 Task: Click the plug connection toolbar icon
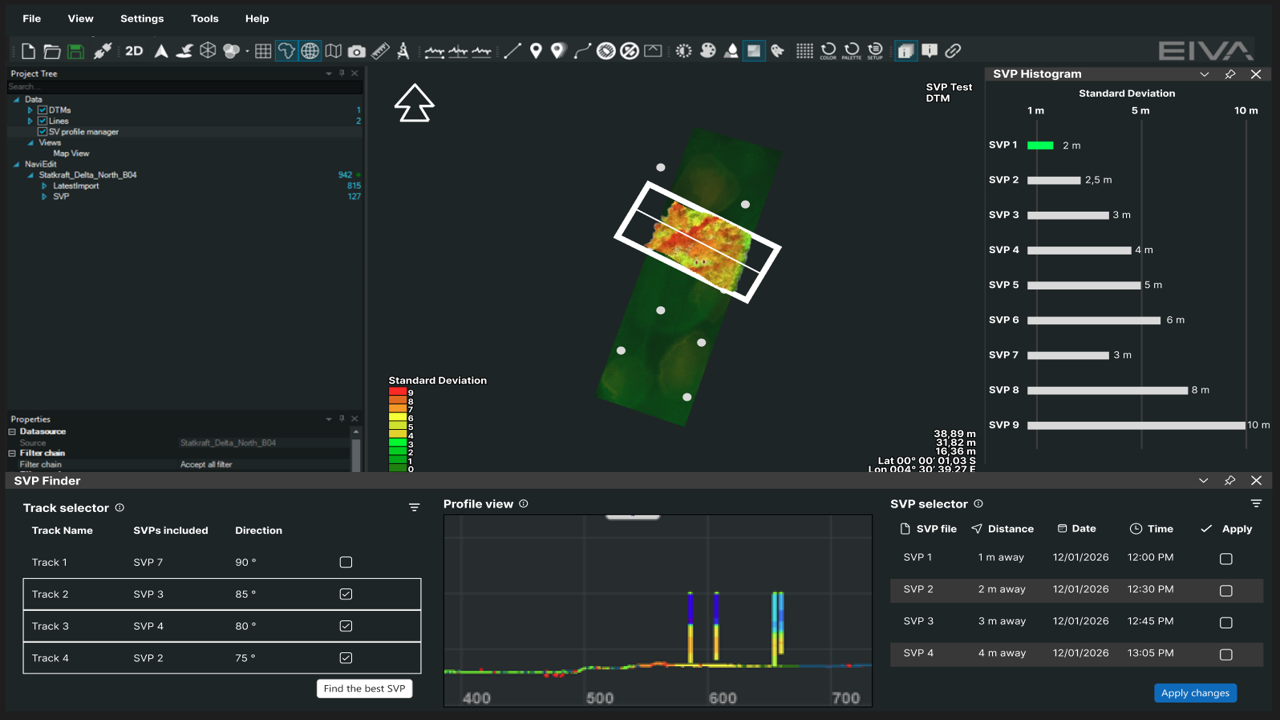(102, 51)
